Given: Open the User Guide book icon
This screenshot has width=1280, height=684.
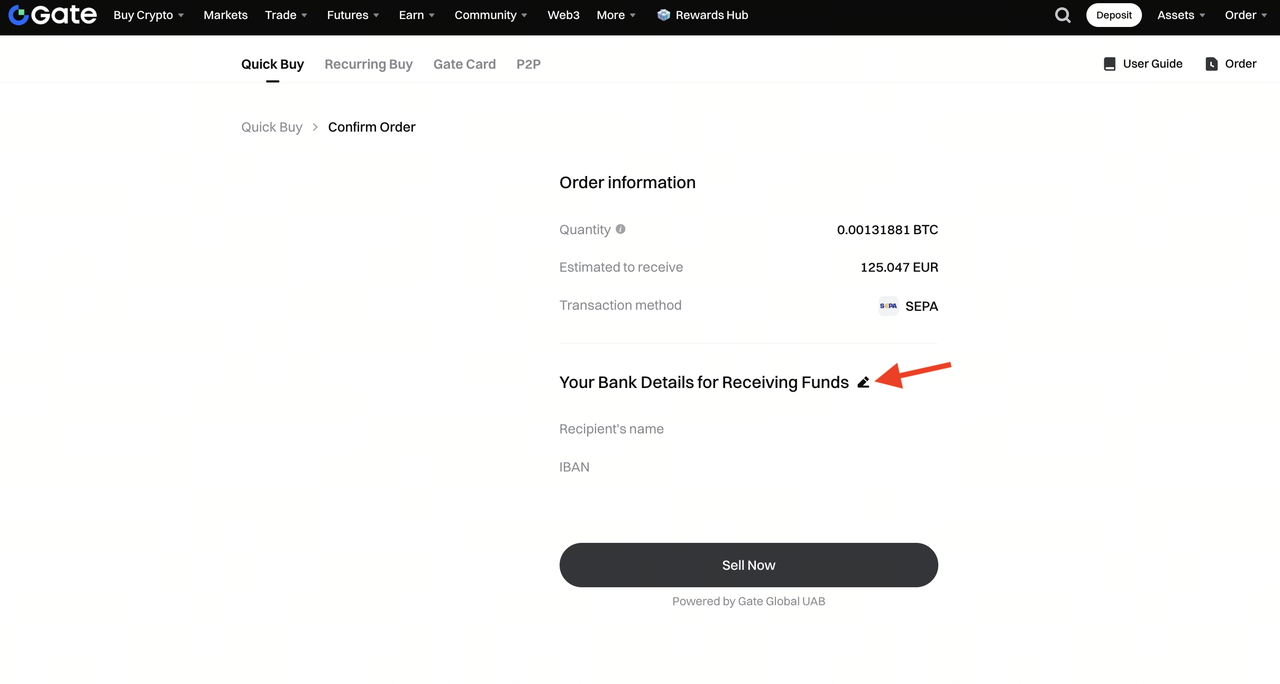Looking at the screenshot, I should tap(1109, 64).
